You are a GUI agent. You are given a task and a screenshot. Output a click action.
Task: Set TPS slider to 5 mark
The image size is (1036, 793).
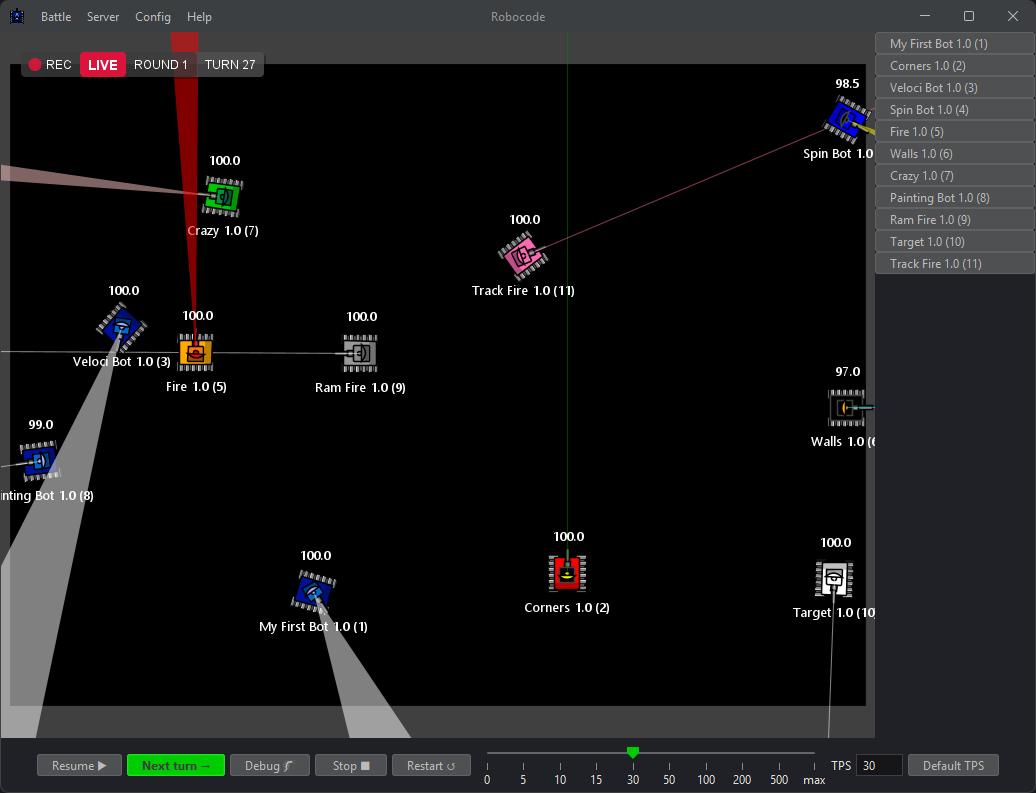click(x=523, y=753)
